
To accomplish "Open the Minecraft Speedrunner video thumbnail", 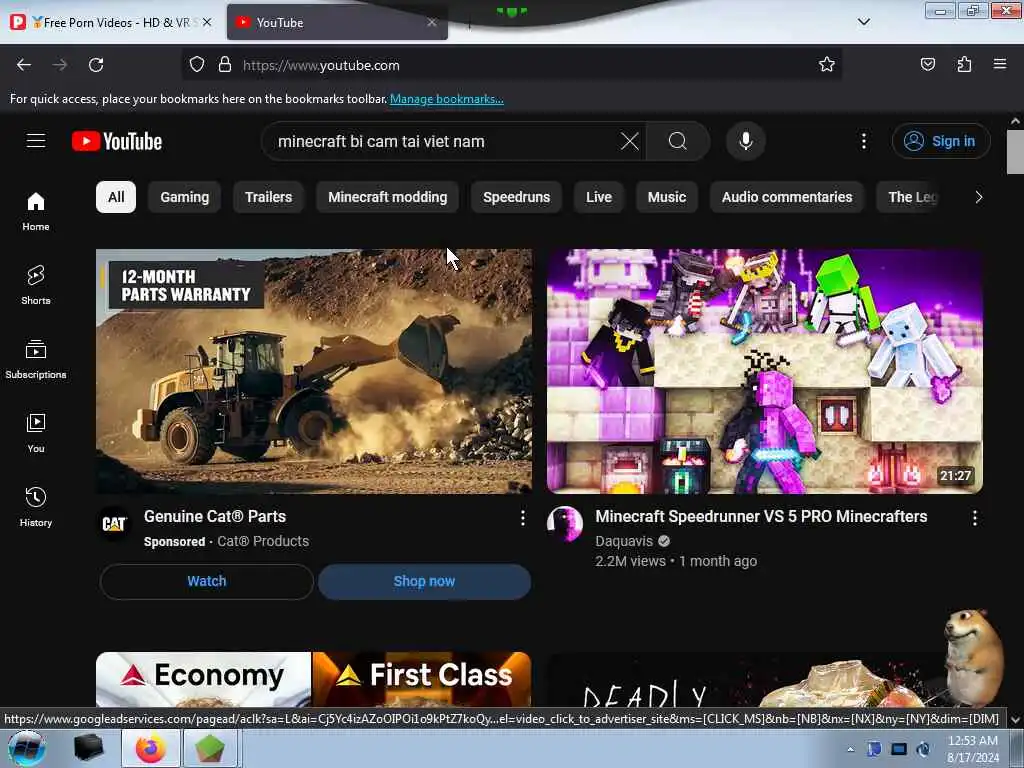I will [x=765, y=371].
